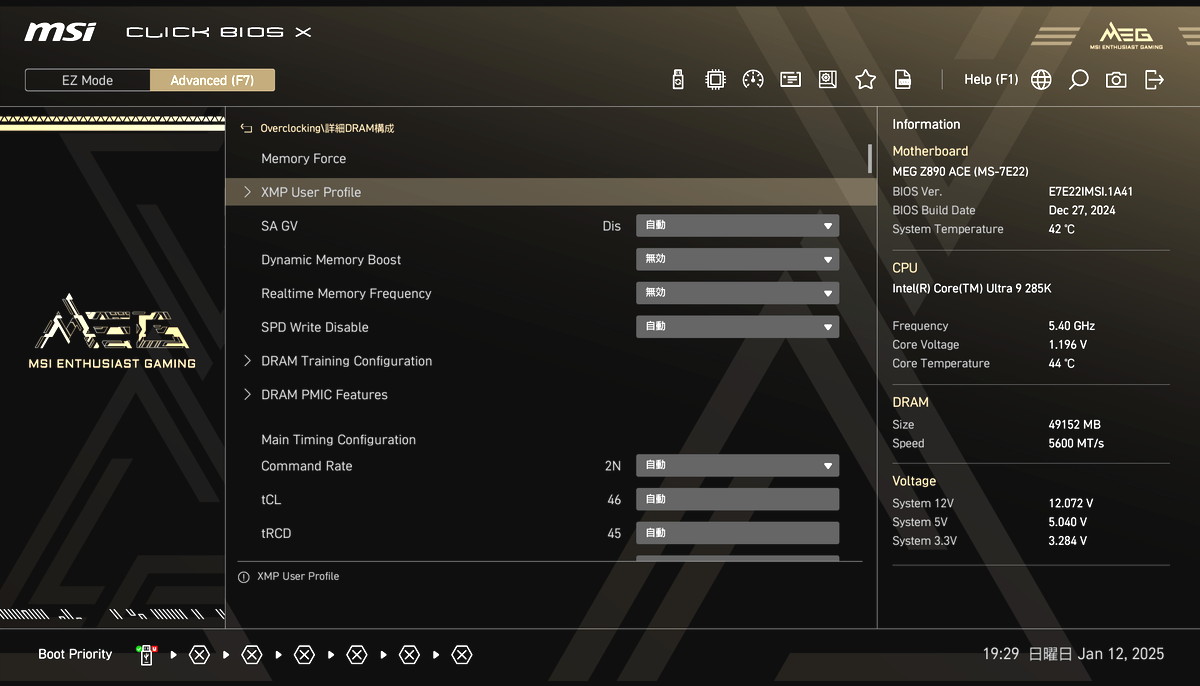Viewport: 1200px width, 686px height.
Task: Click the settings list scrollbar
Action: point(870,159)
